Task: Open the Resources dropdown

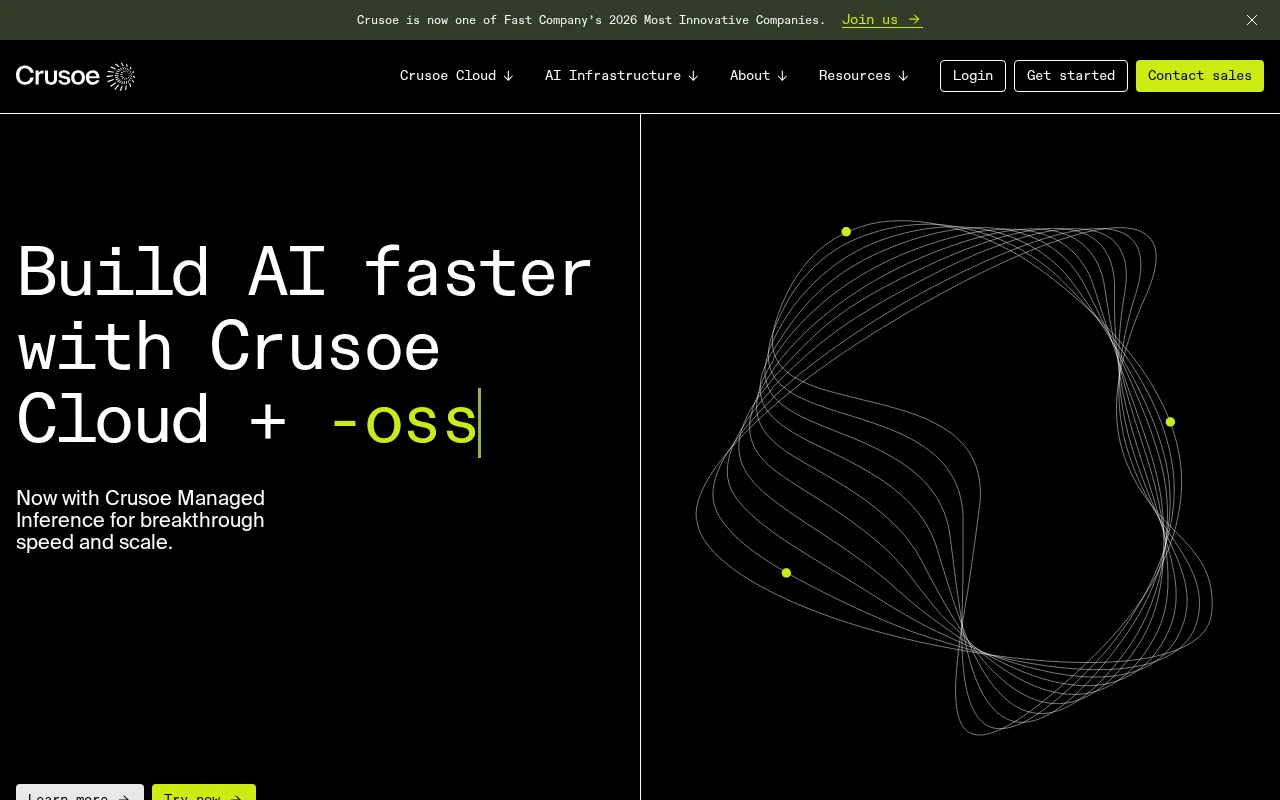Action: point(864,76)
